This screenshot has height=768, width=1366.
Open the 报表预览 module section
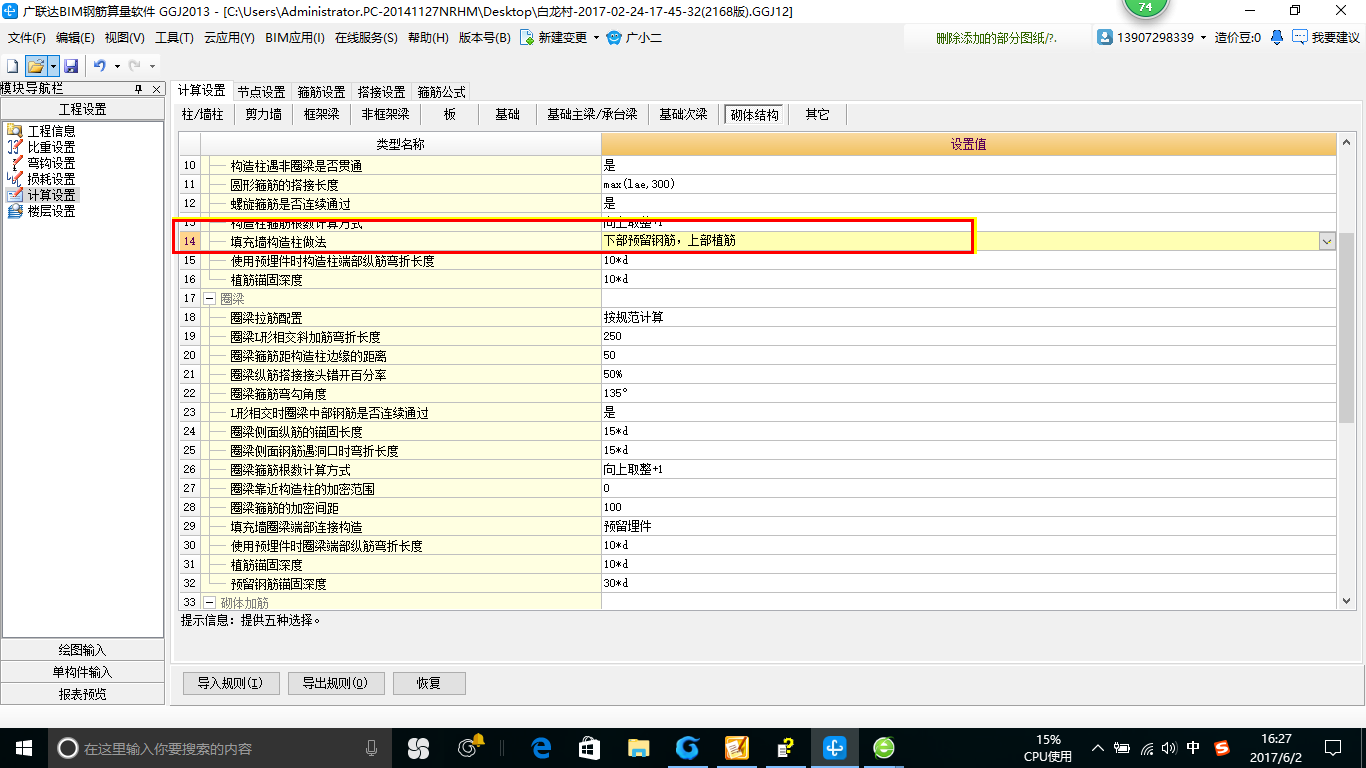coord(83,694)
